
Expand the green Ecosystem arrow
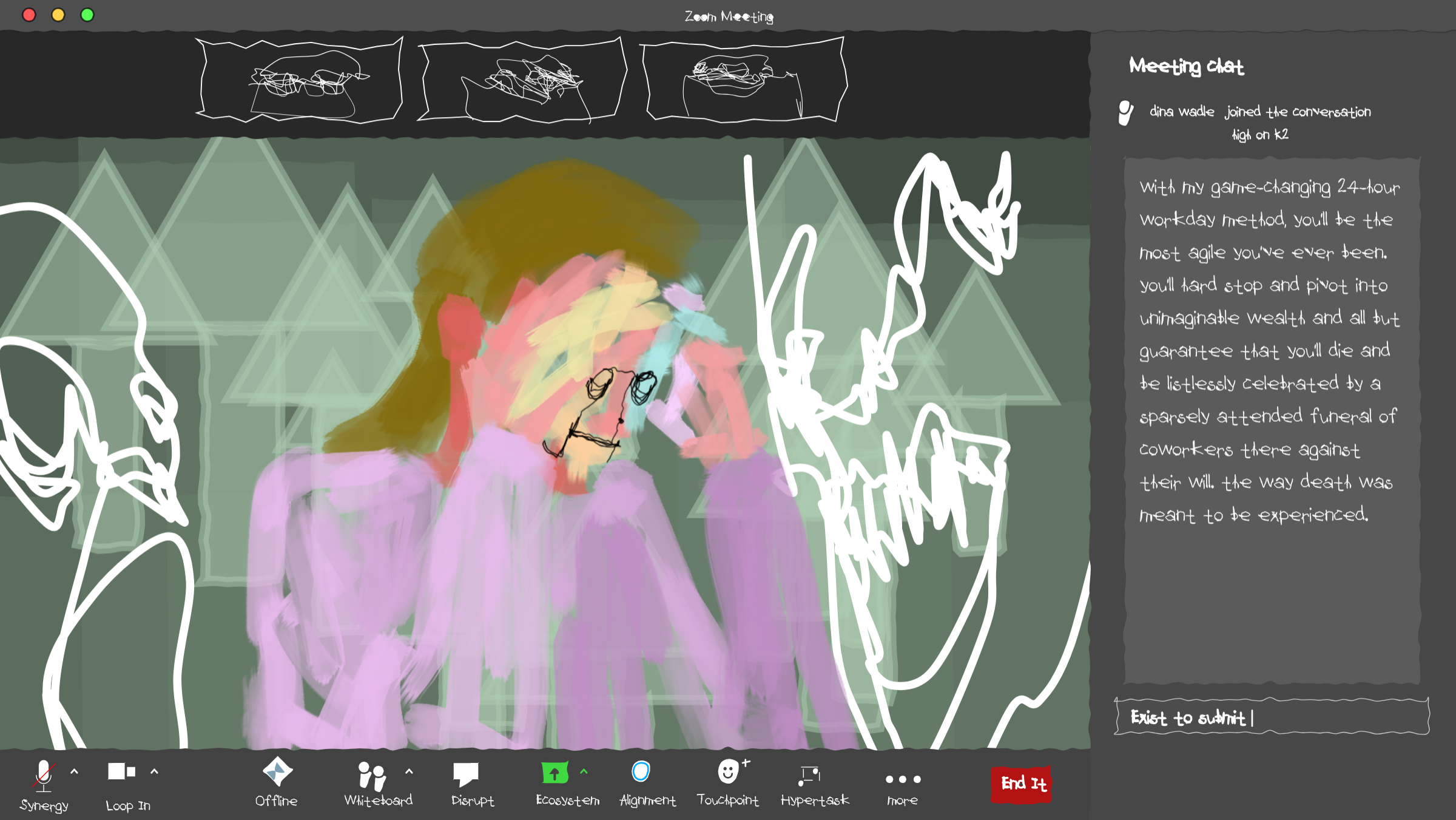(x=584, y=771)
